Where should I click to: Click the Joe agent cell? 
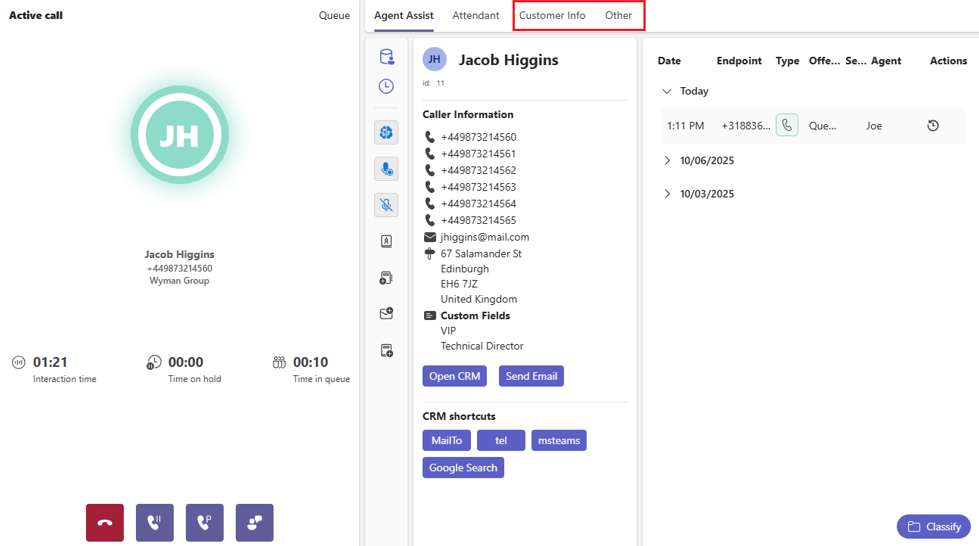click(x=874, y=126)
